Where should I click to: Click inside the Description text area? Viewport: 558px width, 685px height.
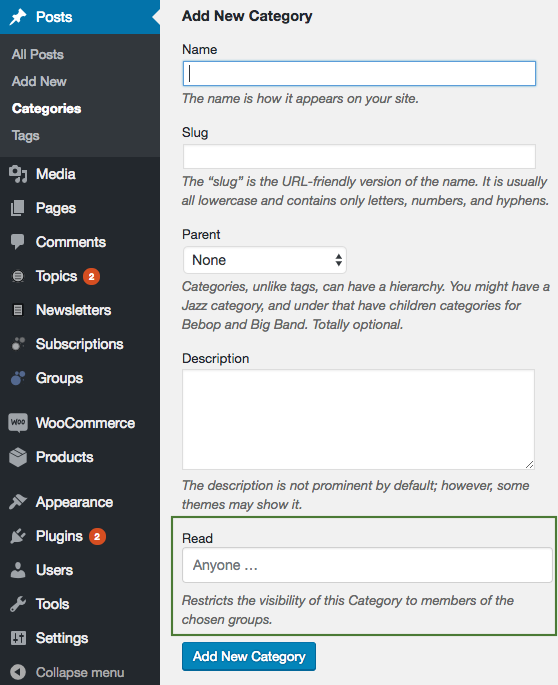358,419
